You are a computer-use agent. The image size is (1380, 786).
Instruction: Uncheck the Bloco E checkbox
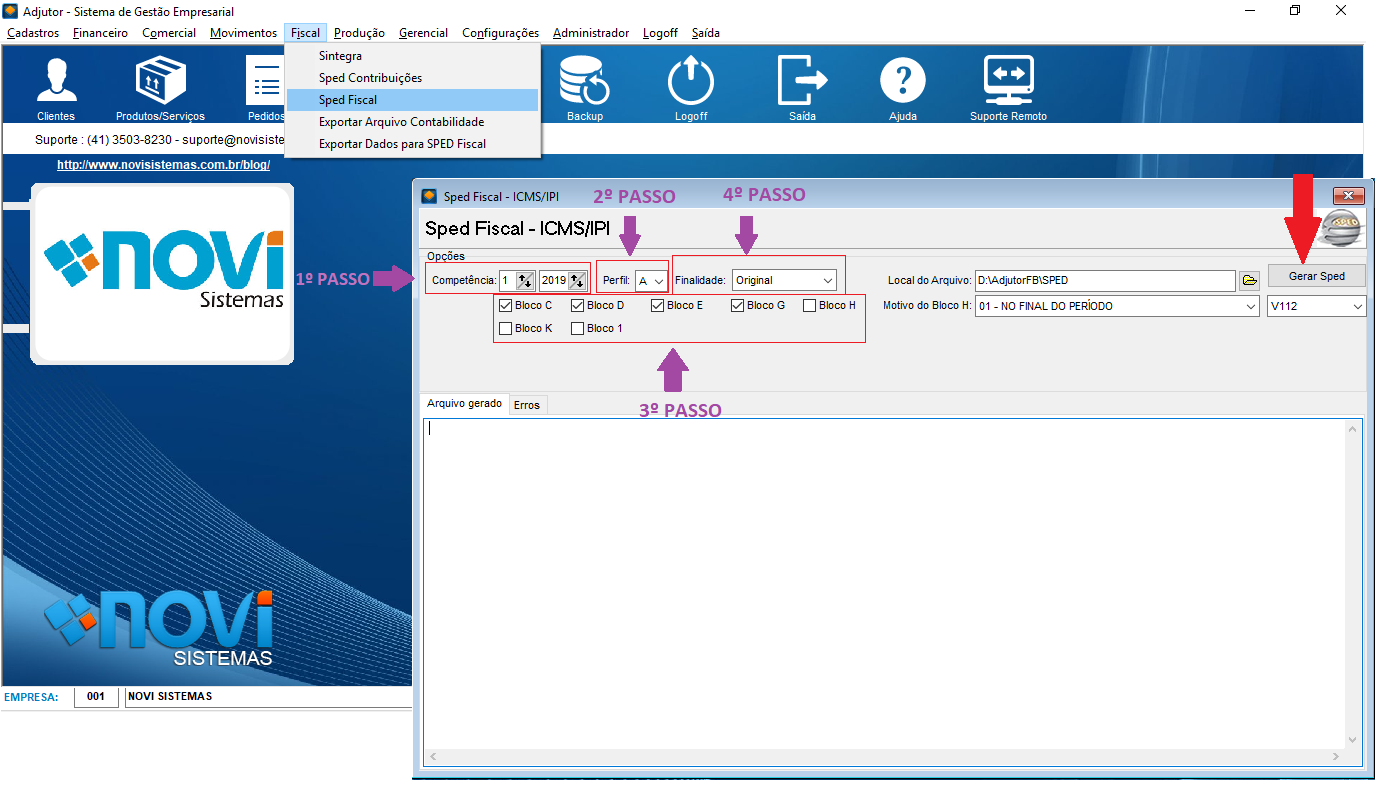657,305
